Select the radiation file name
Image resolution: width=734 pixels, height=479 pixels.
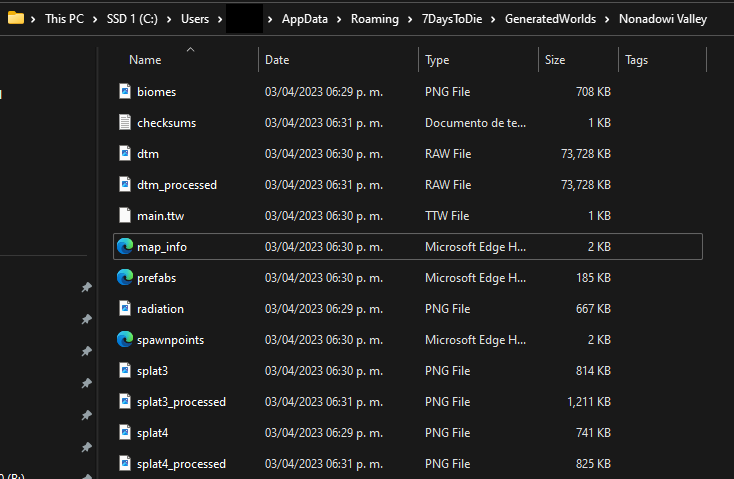coord(160,309)
